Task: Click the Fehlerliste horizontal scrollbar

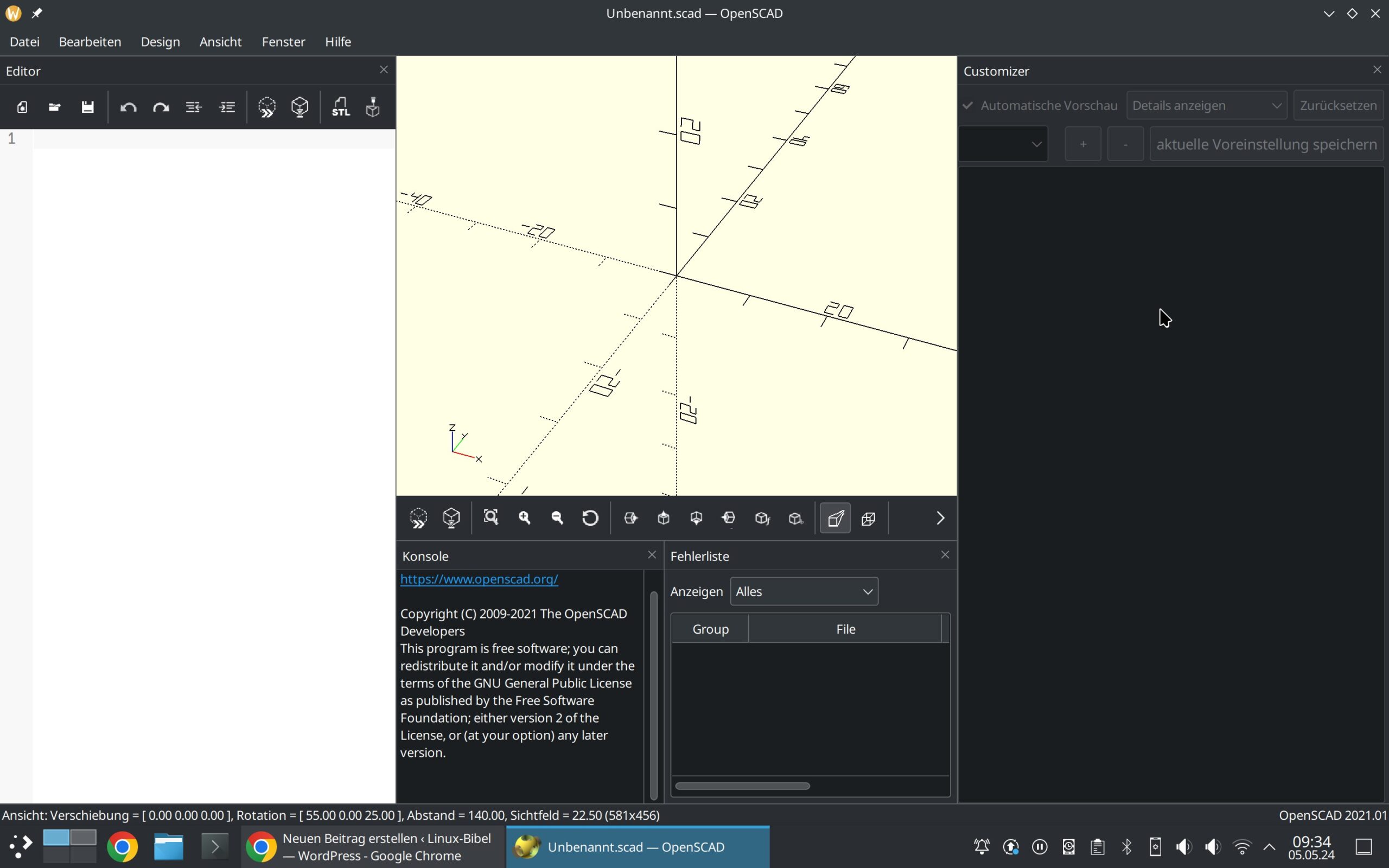Action: [742, 786]
